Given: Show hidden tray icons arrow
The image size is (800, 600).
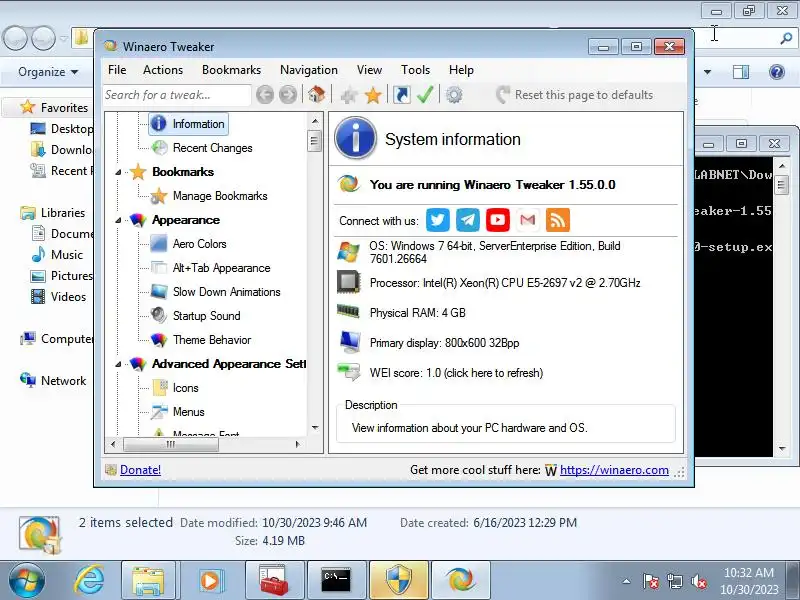Looking at the screenshot, I should pos(626,581).
